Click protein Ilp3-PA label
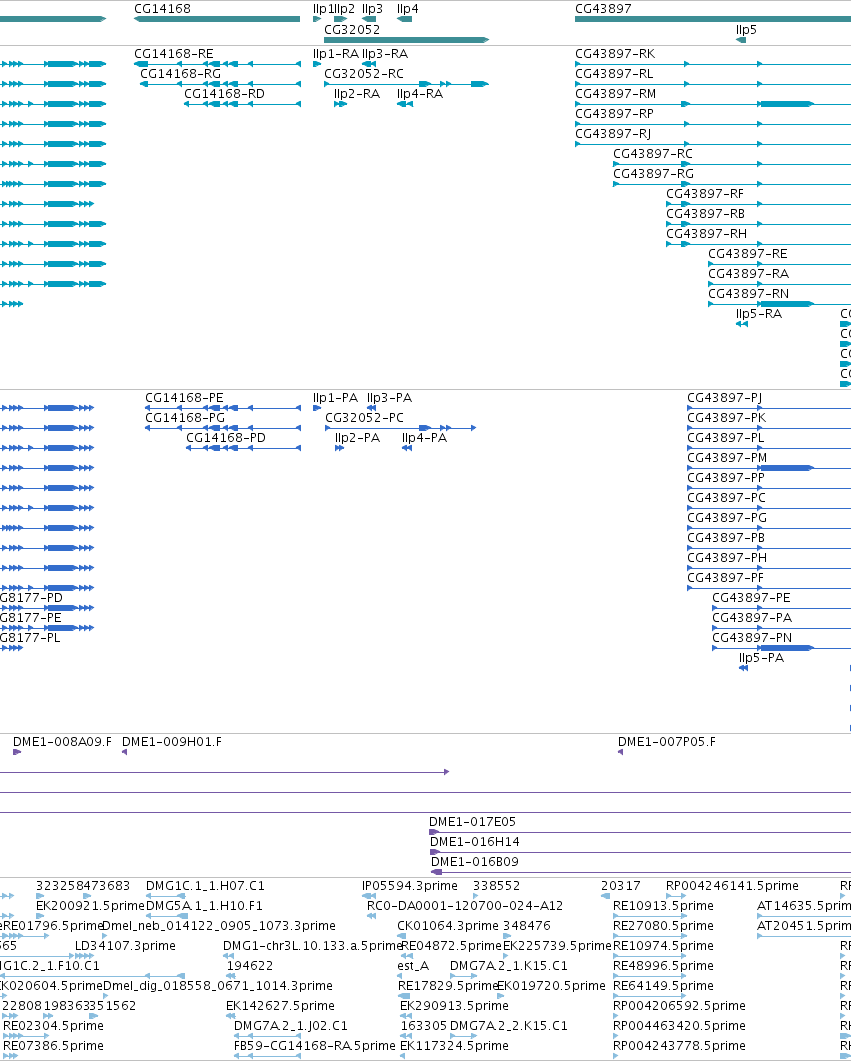This screenshot has width=851, height=1061. pos(389,398)
